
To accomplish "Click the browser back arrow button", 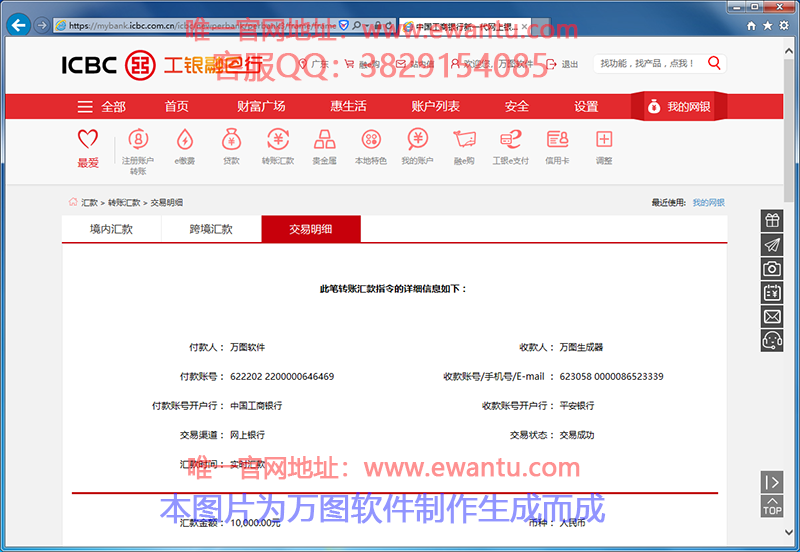I will click(x=18, y=24).
